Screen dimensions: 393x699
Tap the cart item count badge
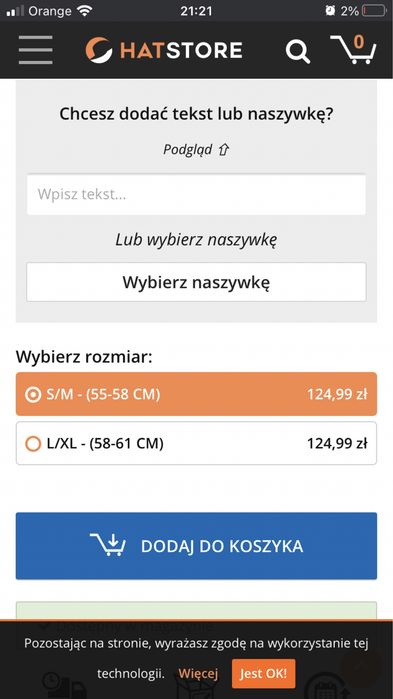coord(359,42)
